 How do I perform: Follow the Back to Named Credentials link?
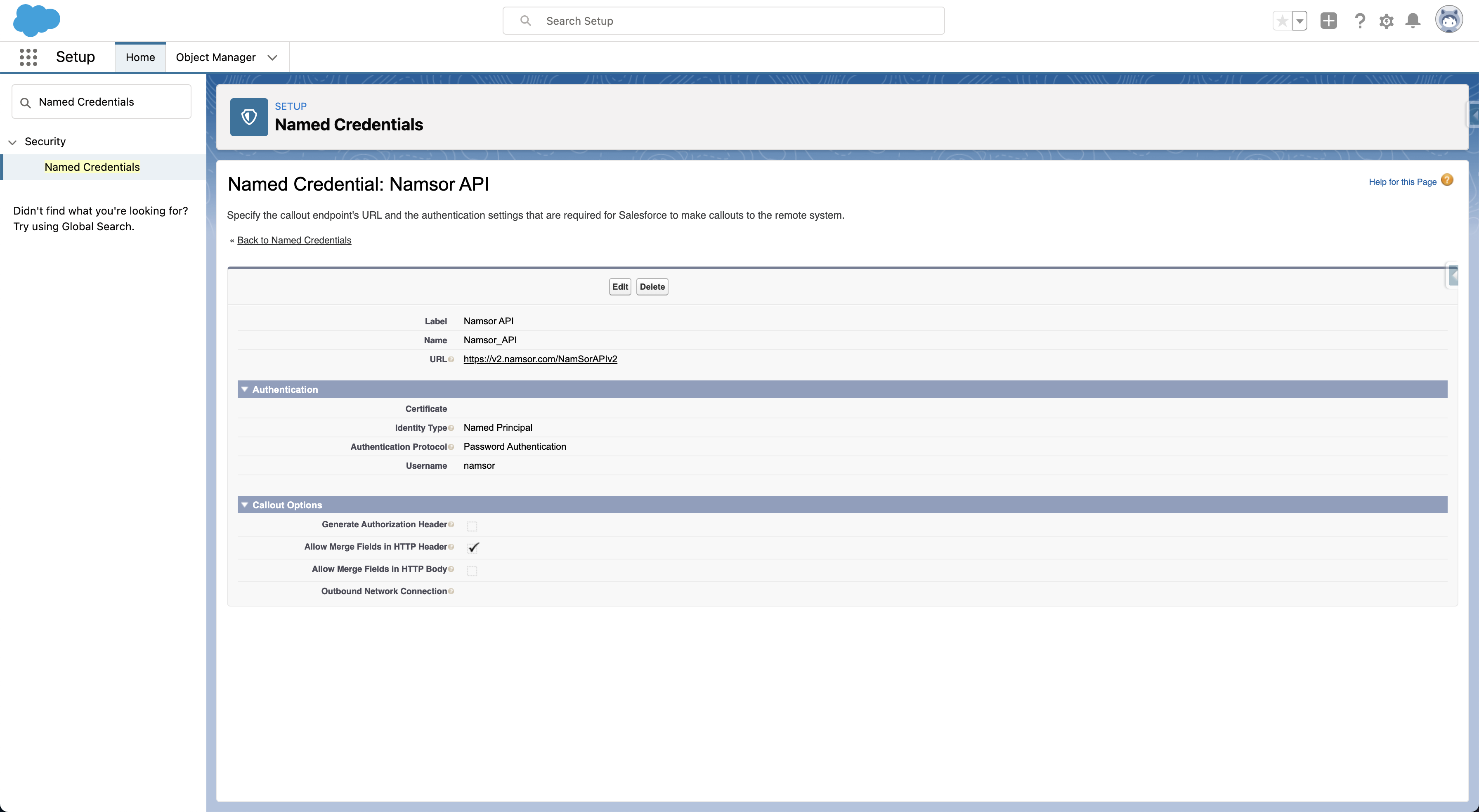coord(294,240)
